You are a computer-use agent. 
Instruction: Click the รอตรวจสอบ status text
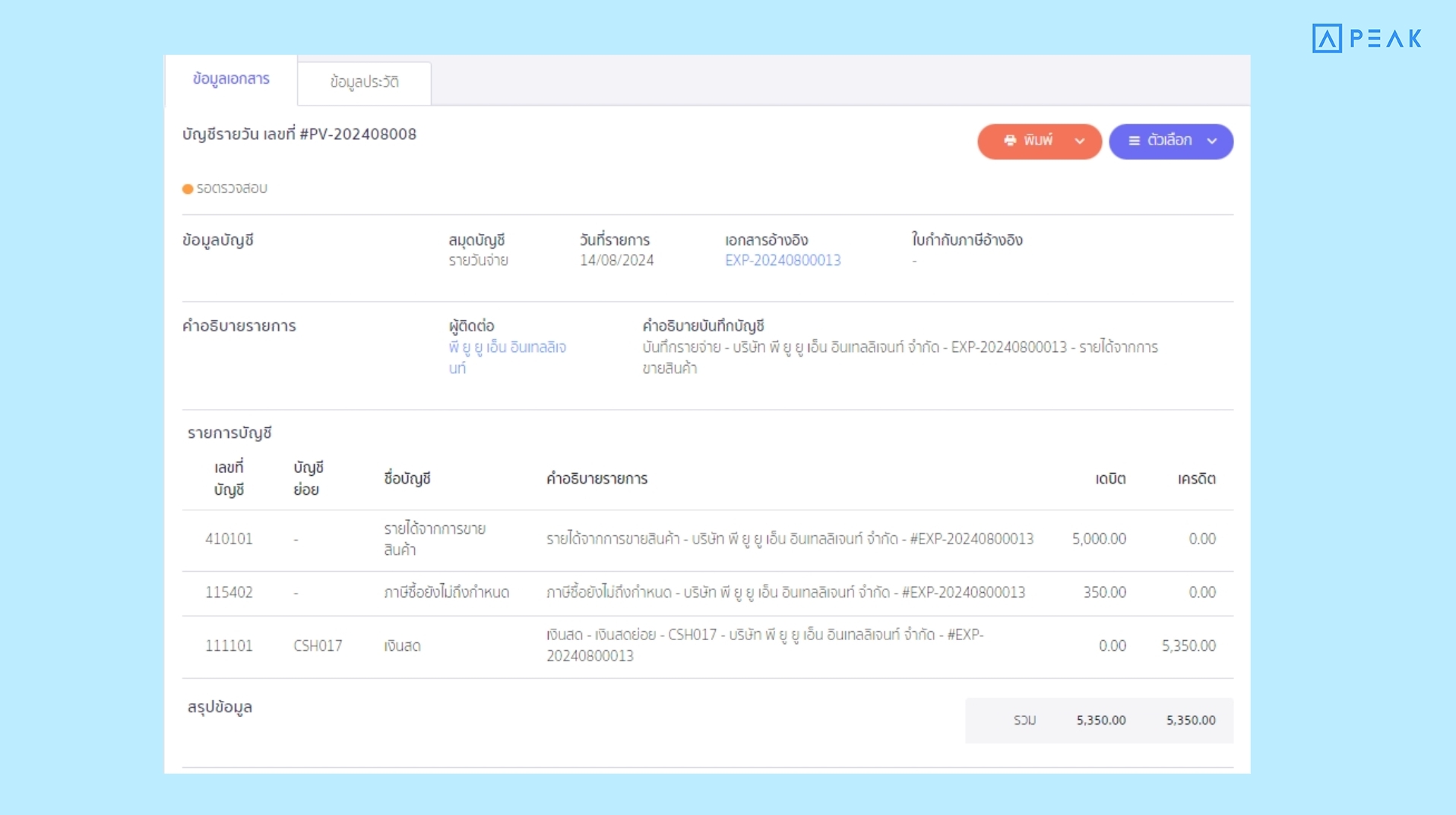tap(232, 189)
